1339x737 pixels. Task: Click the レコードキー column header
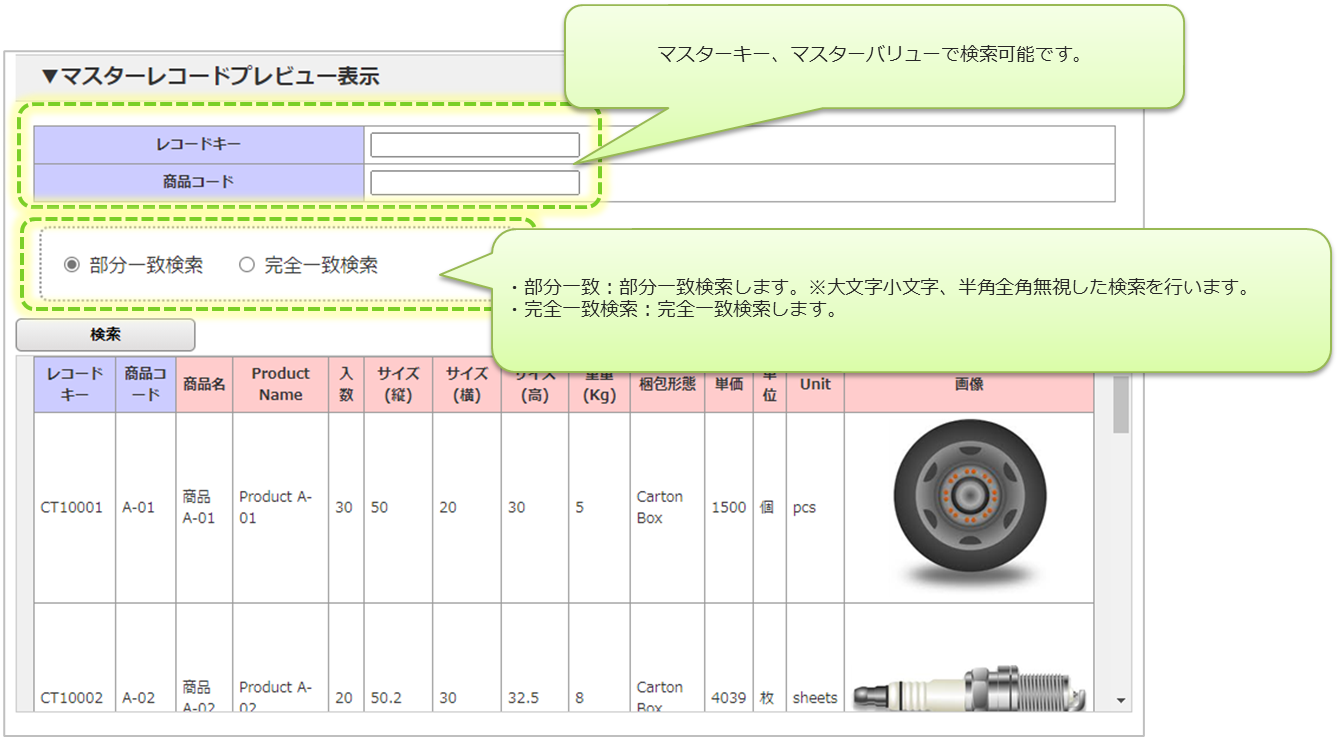point(75,384)
